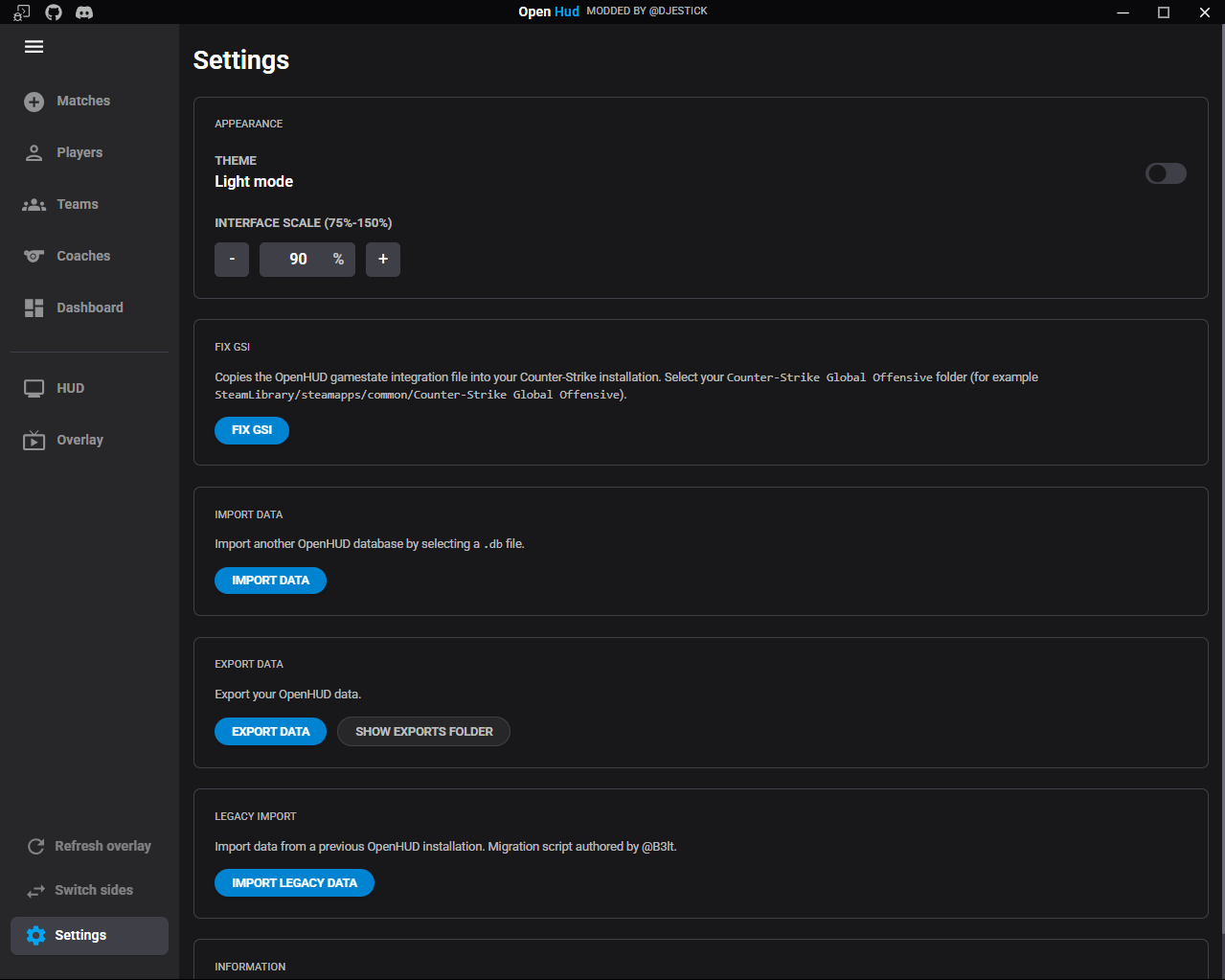Click the Dashboard grid icon
The image size is (1225, 980).
(x=34, y=308)
